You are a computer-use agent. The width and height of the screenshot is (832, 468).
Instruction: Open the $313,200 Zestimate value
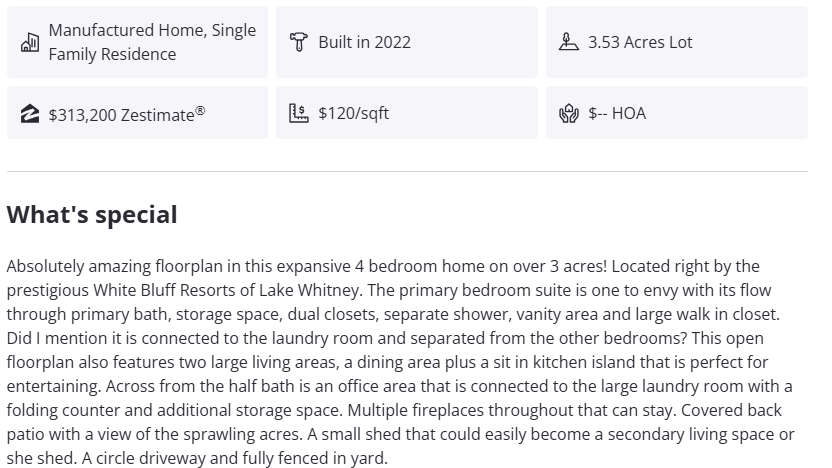[x=120, y=114]
